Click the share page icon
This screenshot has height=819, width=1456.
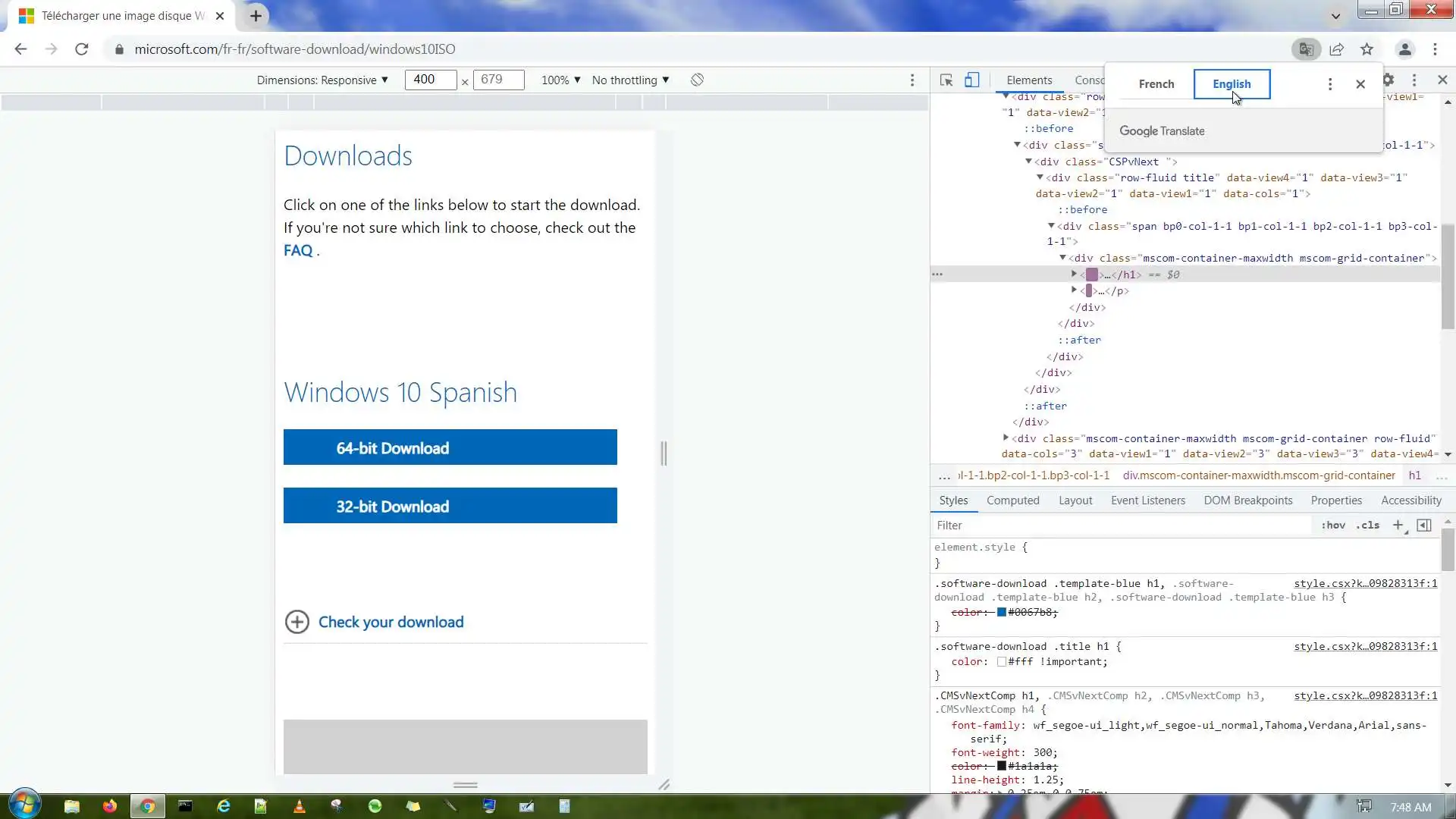click(x=1337, y=49)
